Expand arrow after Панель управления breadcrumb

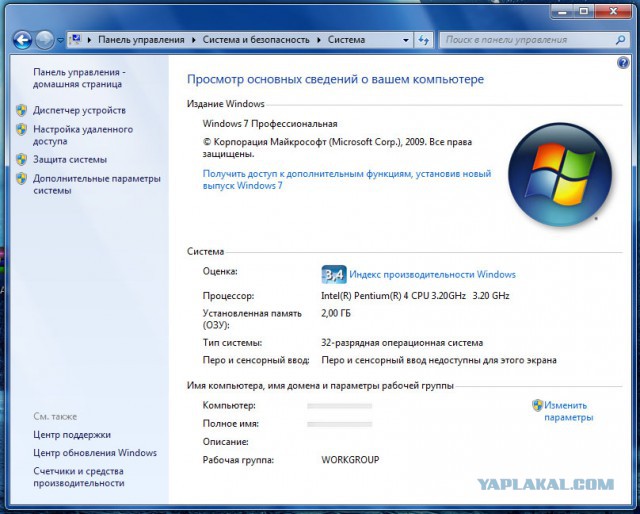pos(194,40)
